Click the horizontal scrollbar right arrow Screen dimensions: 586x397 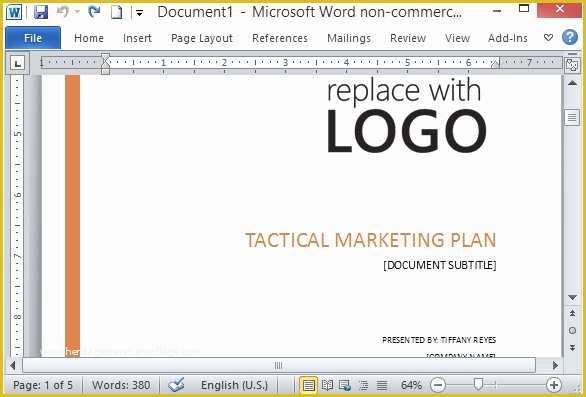pos(555,365)
